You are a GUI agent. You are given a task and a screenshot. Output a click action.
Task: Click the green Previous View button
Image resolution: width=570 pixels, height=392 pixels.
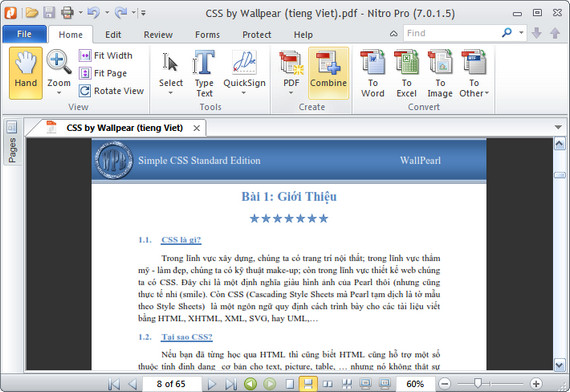pyautogui.click(x=250, y=384)
